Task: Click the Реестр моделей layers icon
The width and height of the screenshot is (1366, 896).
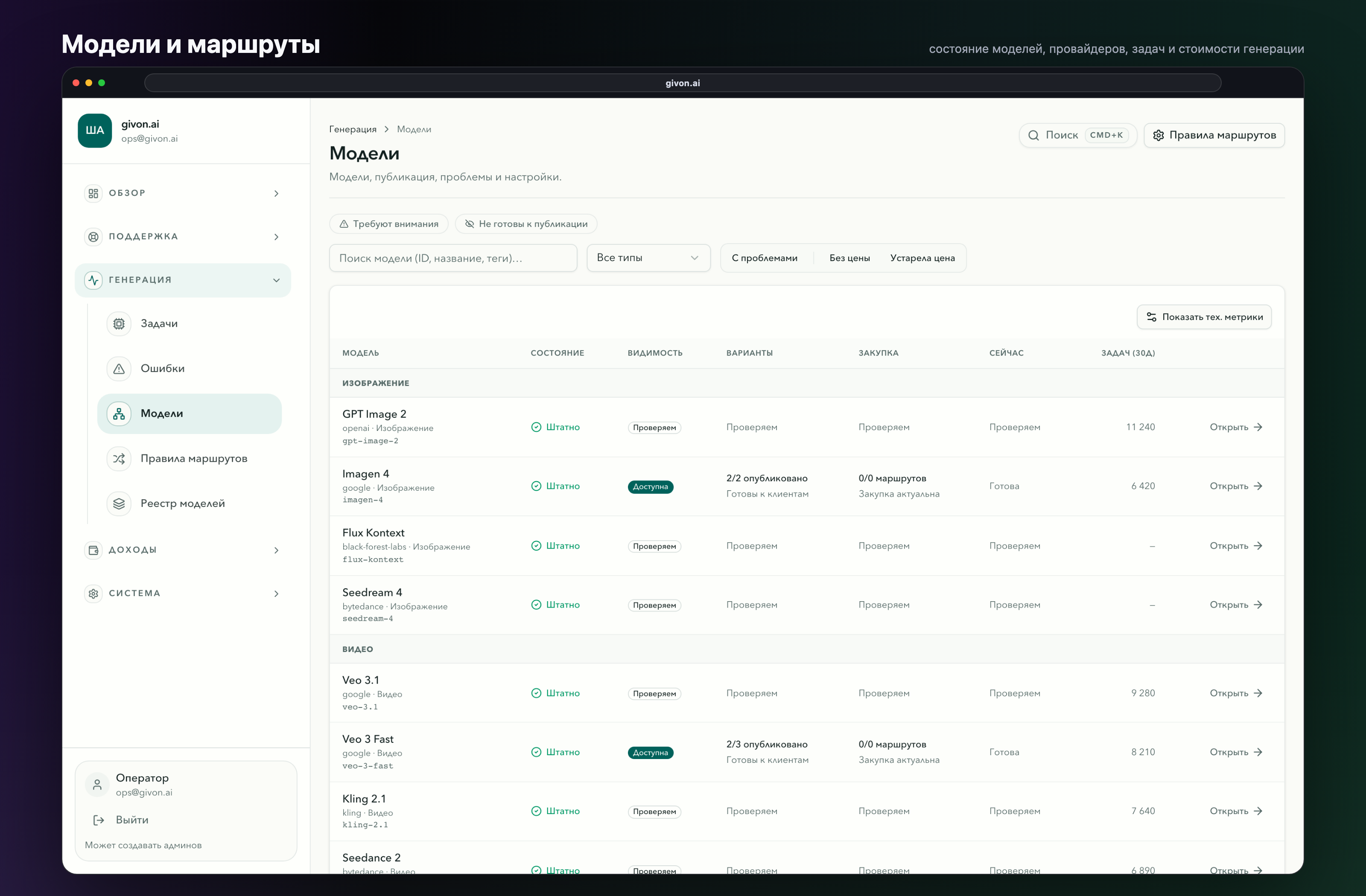Action: pos(119,503)
